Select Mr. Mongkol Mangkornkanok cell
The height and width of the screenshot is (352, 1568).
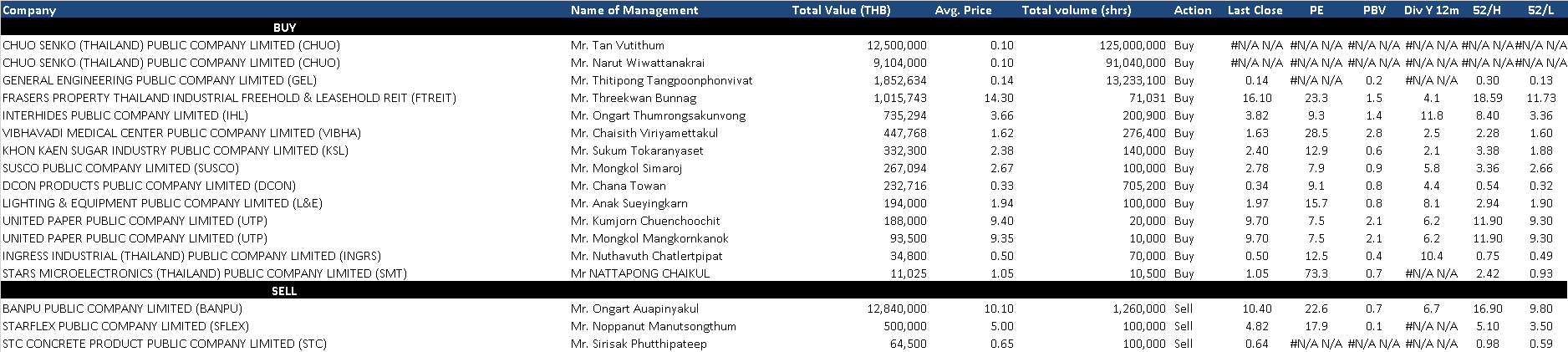click(x=649, y=238)
